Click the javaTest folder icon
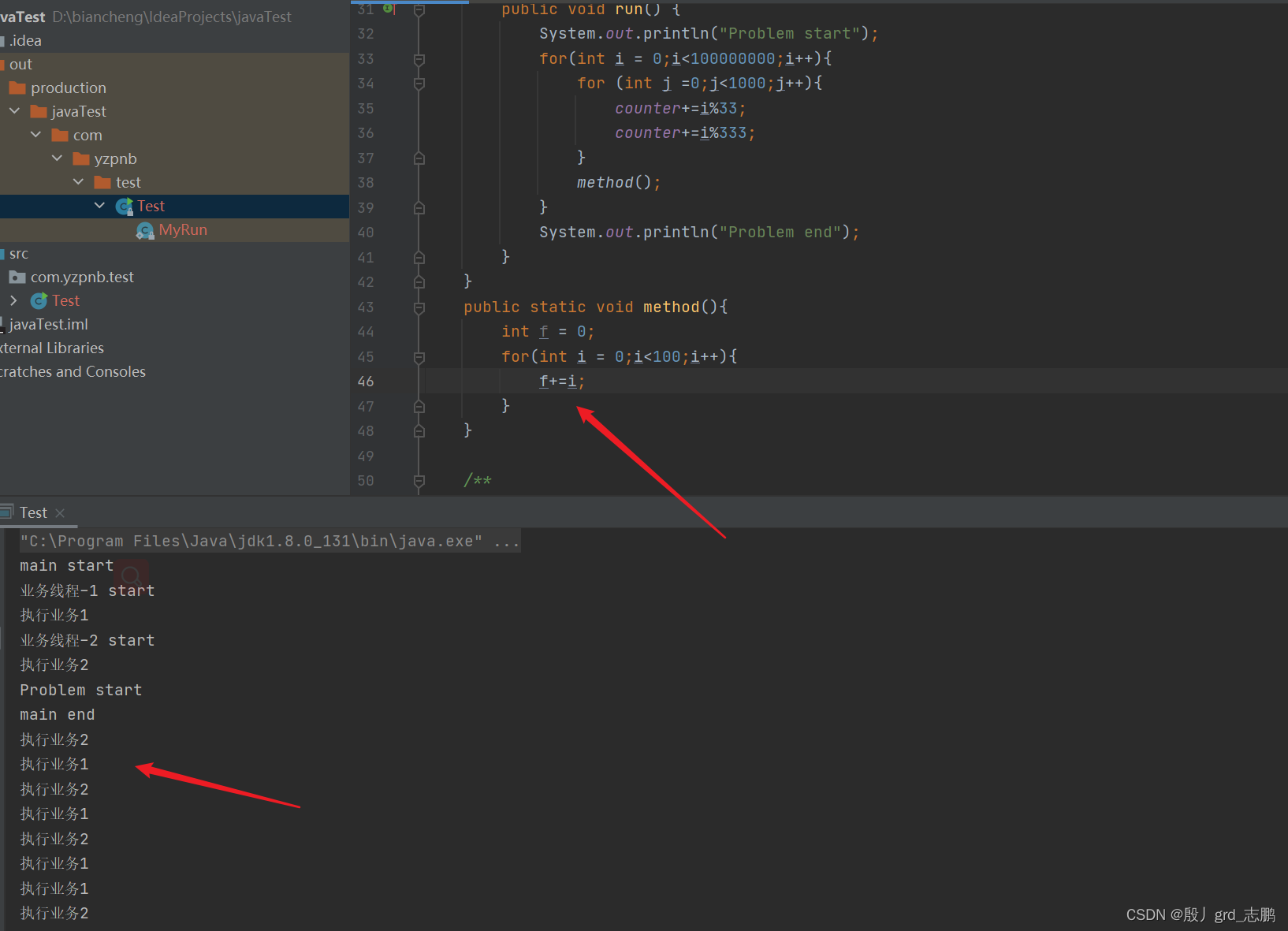The height and width of the screenshot is (931, 1288). [39, 111]
